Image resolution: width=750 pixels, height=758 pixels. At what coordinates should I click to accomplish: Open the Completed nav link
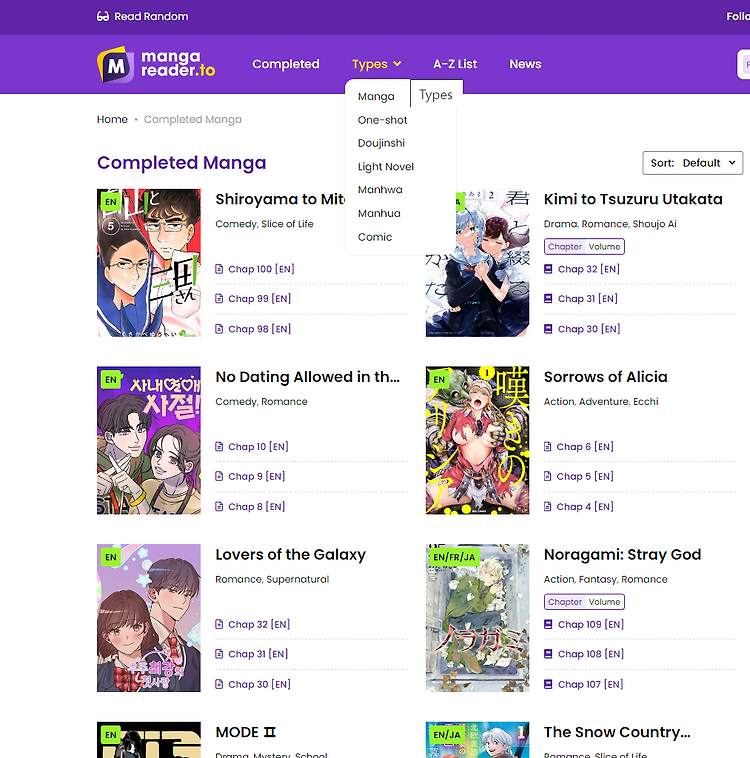point(286,64)
